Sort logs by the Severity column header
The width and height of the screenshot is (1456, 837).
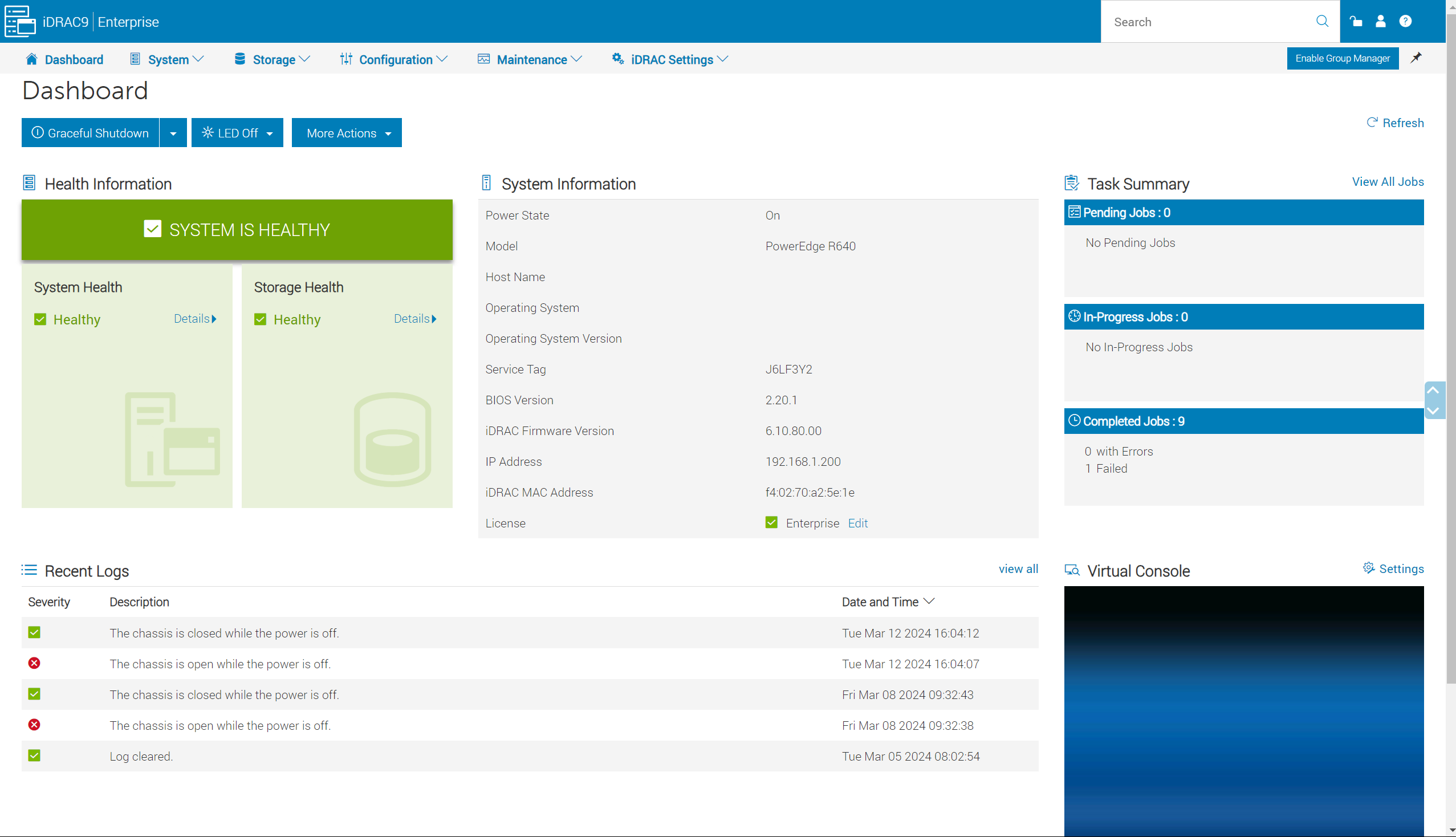coord(49,602)
